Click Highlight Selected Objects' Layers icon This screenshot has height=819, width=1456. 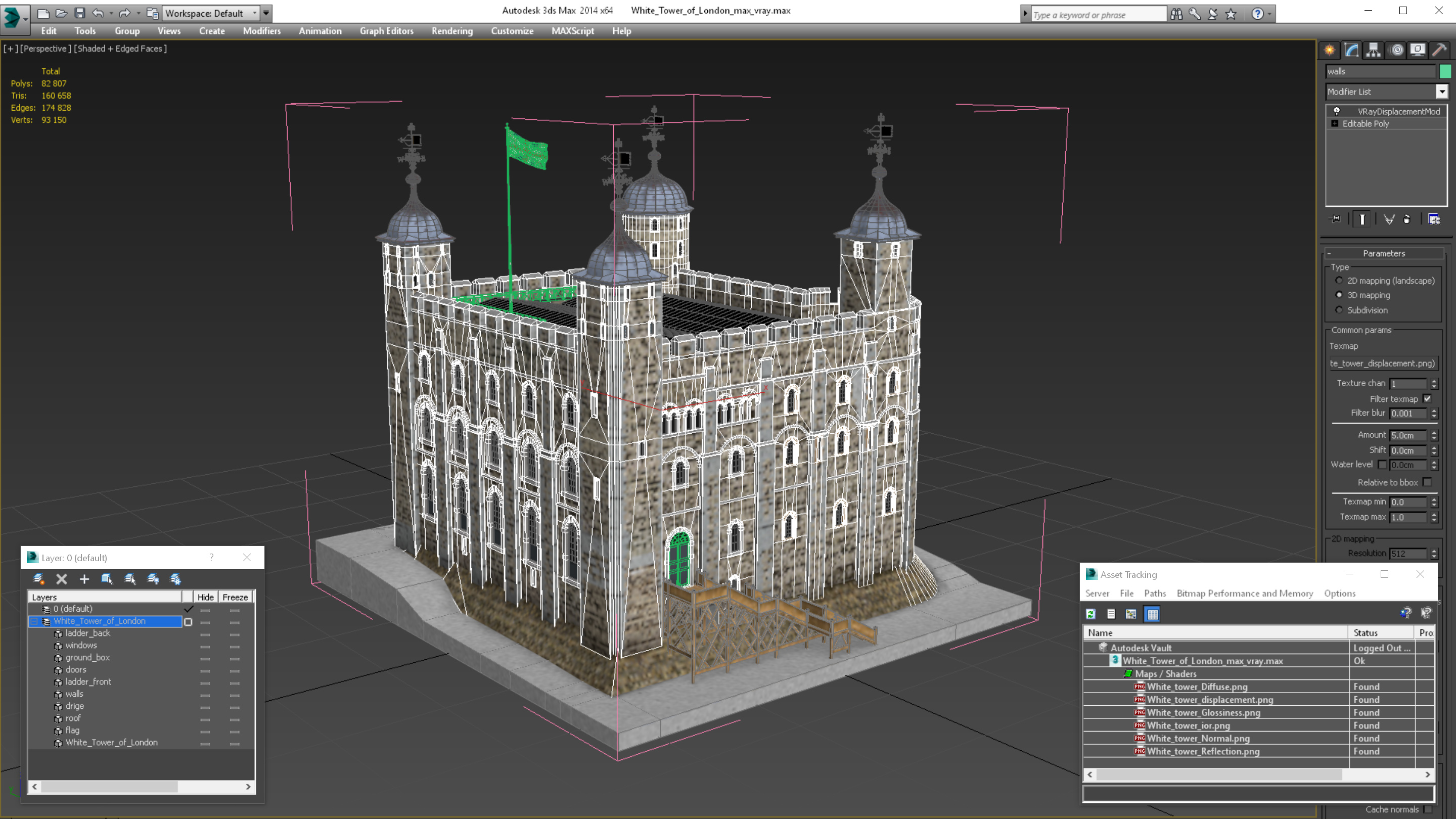(130, 579)
